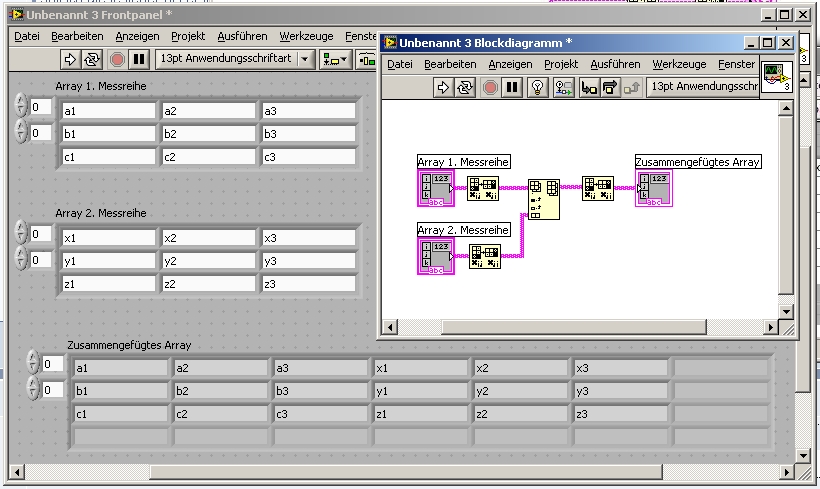820x489 pixels.
Task: Click Step Into button in Blockdiagramm
Action: 589,87
